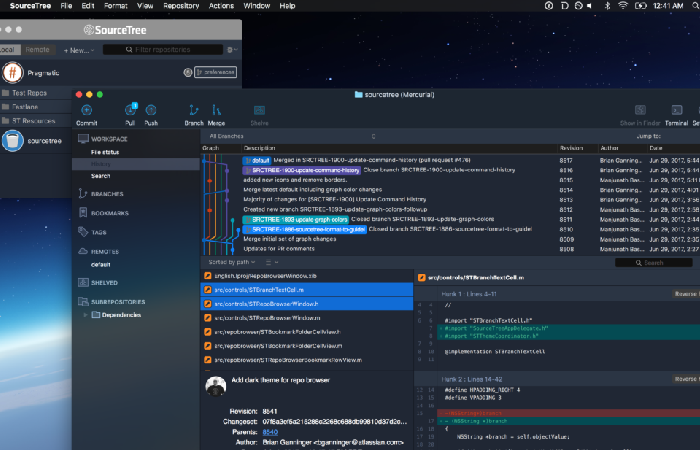Image resolution: width=700 pixels, height=450 pixels.
Task: Select file src/controls/STRepoBrowserWindow.h
Action: (x=307, y=304)
